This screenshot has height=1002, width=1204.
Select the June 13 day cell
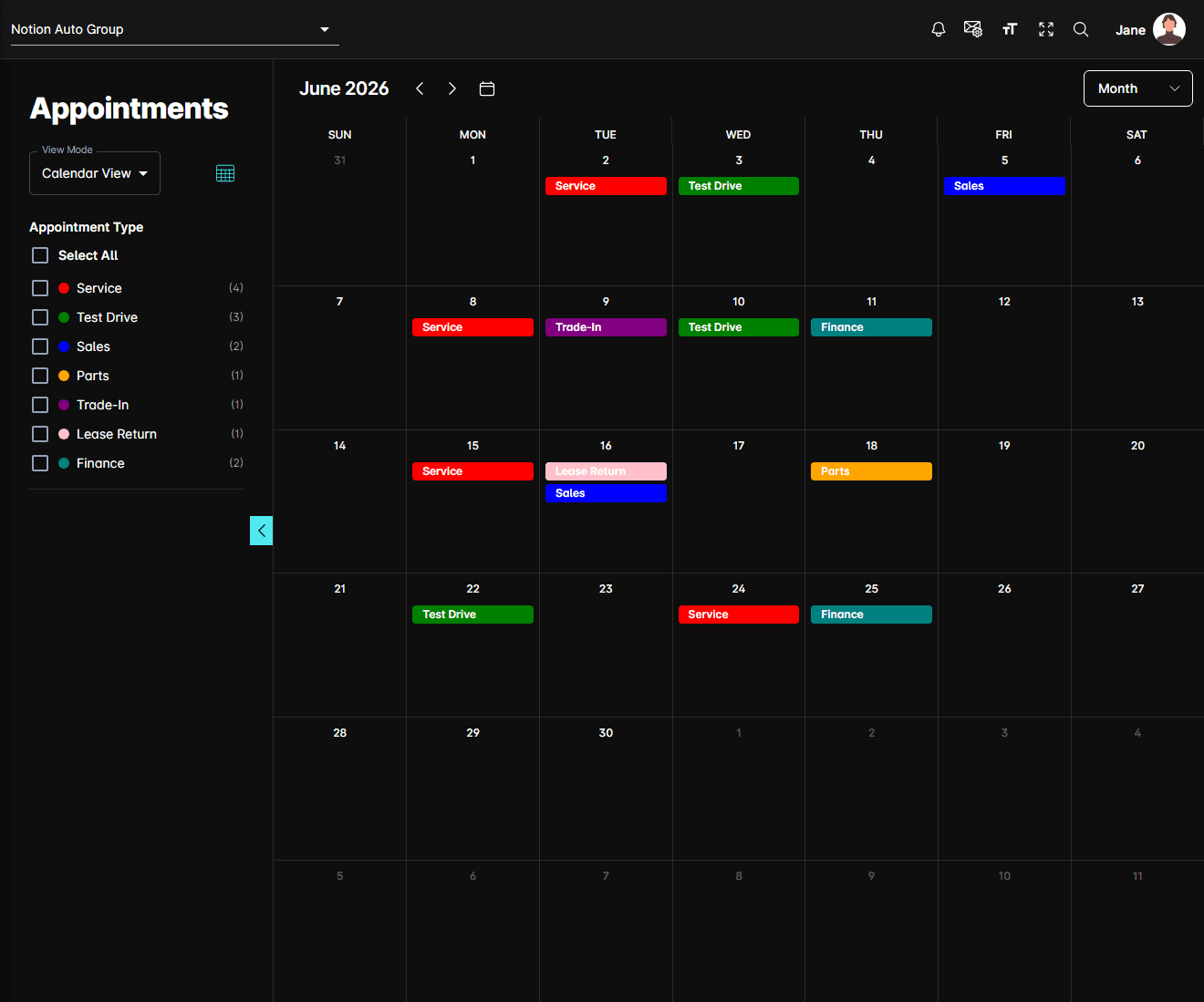click(1137, 357)
